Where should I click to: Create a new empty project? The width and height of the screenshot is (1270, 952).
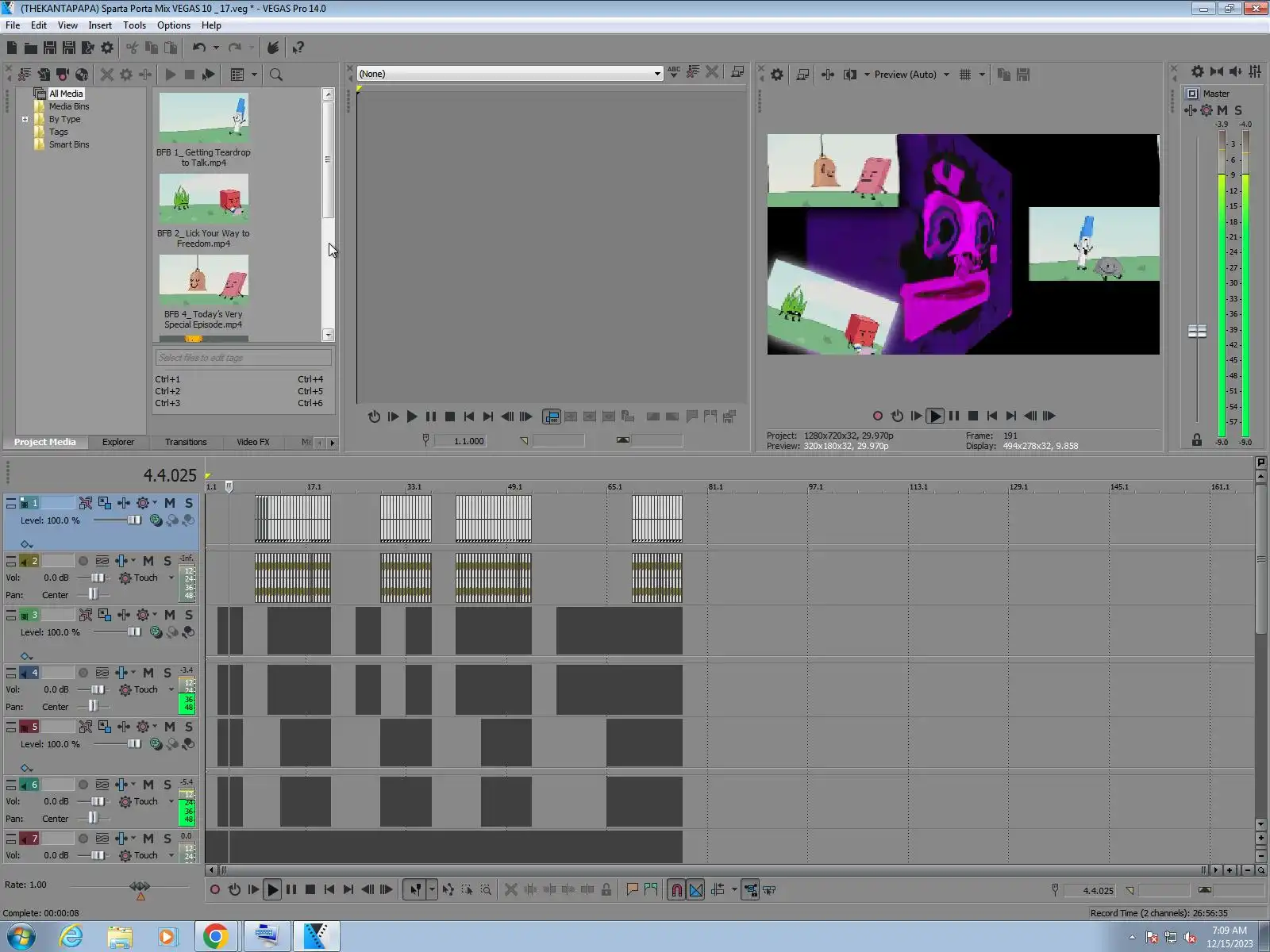[12, 48]
